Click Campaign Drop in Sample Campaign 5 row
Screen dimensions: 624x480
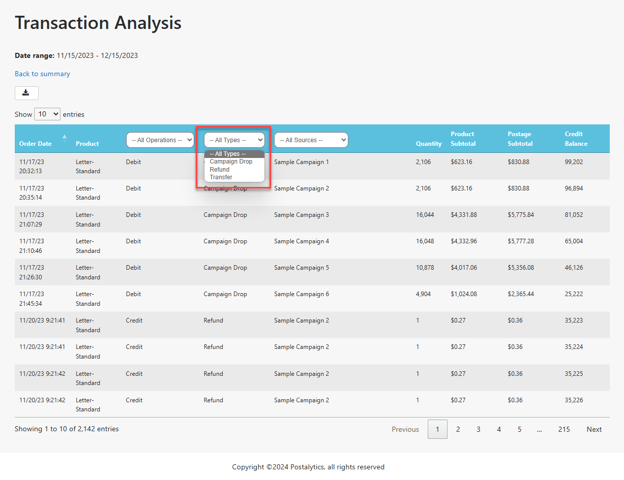(225, 268)
